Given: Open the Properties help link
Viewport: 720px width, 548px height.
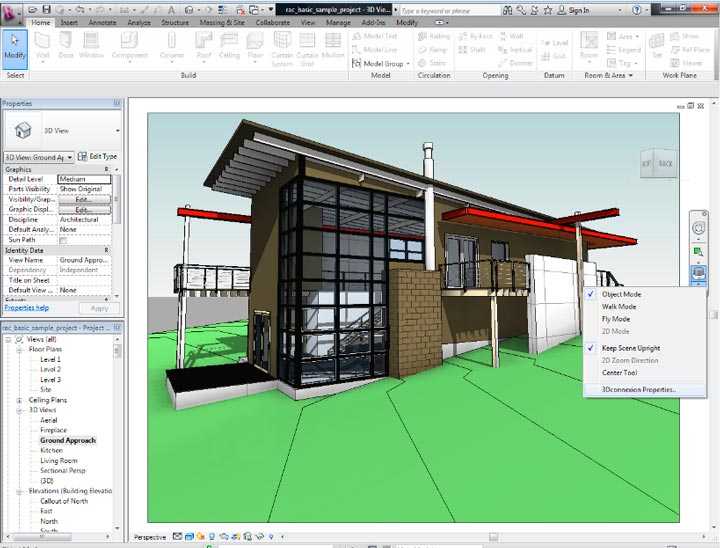Looking at the screenshot, I should (x=27, y=308).
